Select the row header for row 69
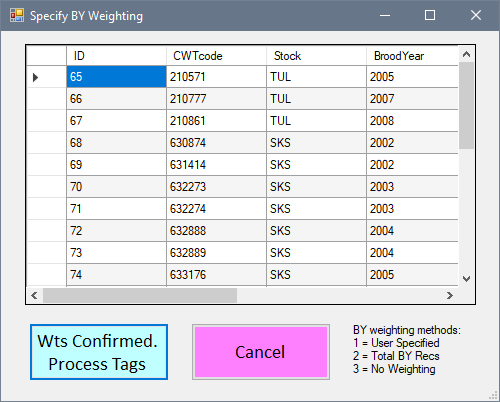The image size is (500, 402). pyautogui.click(x=47, y=165)
